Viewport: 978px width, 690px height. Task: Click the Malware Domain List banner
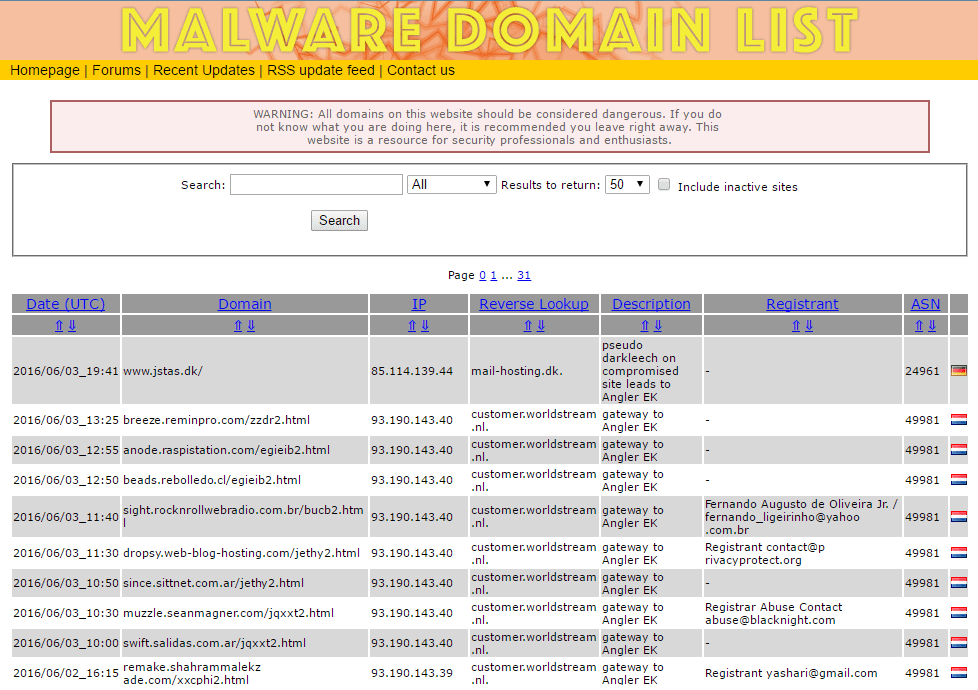[489, 30]
